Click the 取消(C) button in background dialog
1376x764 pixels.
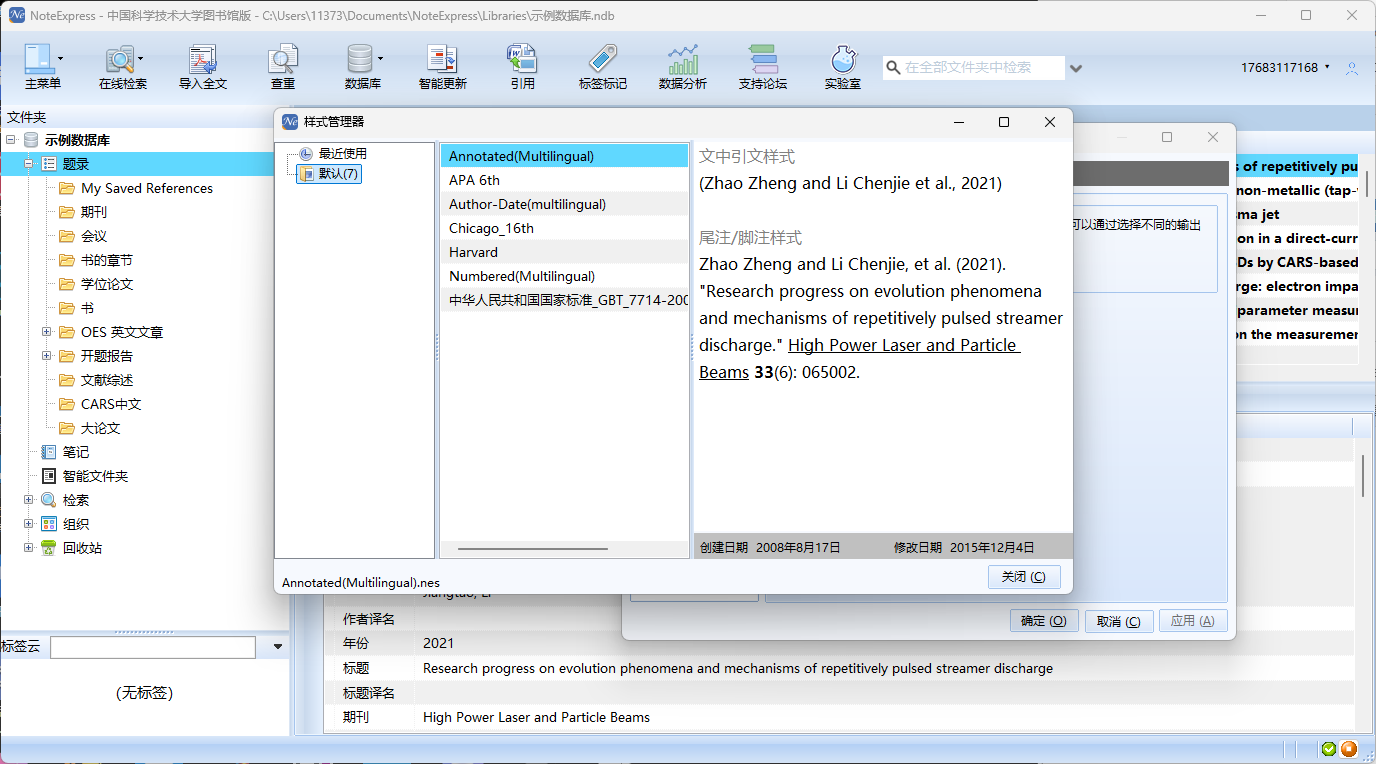(x=1119, y=621)
